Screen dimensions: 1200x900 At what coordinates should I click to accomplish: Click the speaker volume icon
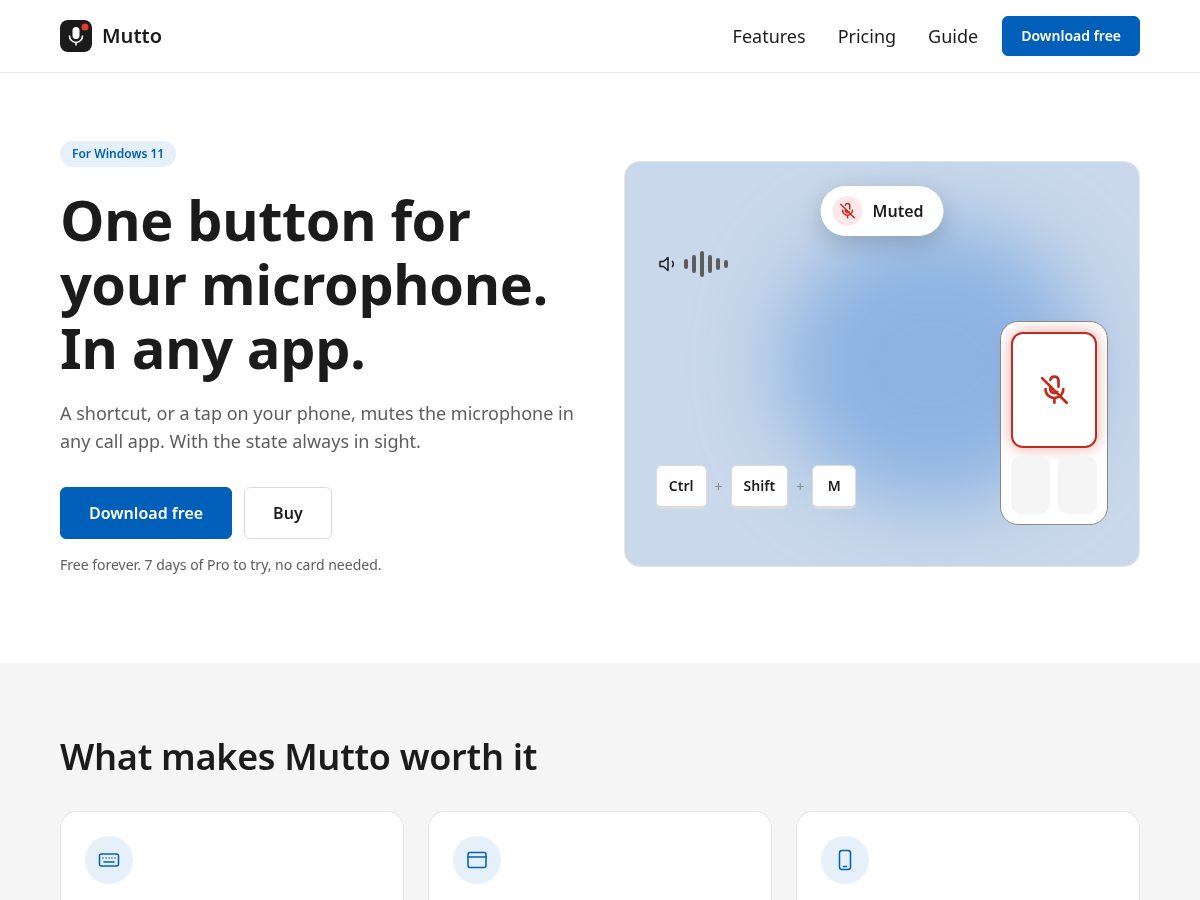click(x=667, y=264)
